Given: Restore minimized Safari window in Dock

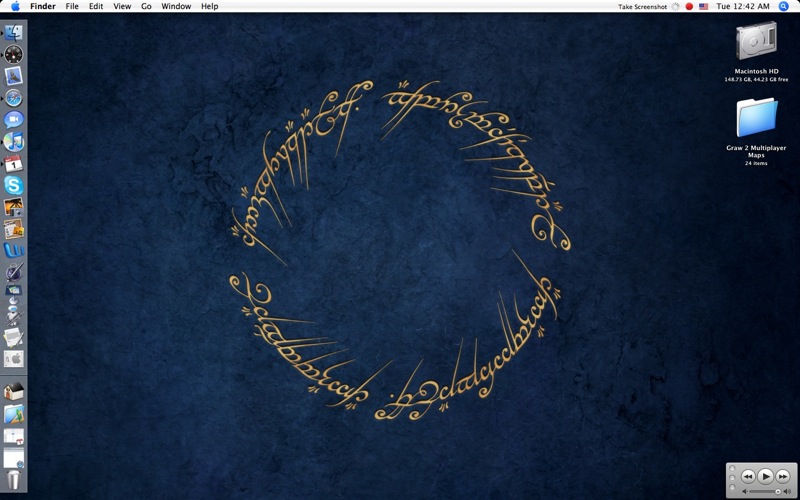Looking at the screenshot, I should point(14,458).
